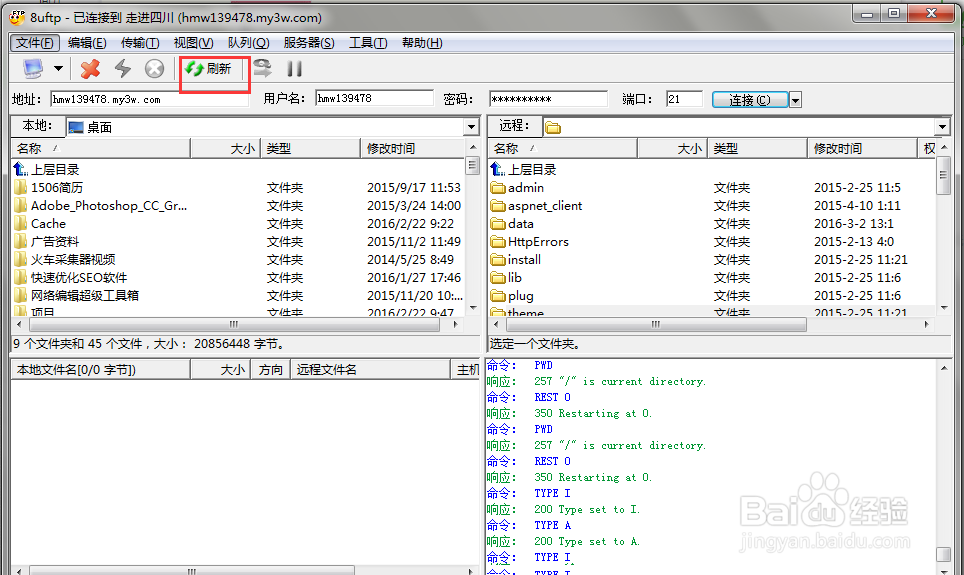This screenshot has height=575, width=964.
Task: Click the pause toolbar icon
Action: 294,68
